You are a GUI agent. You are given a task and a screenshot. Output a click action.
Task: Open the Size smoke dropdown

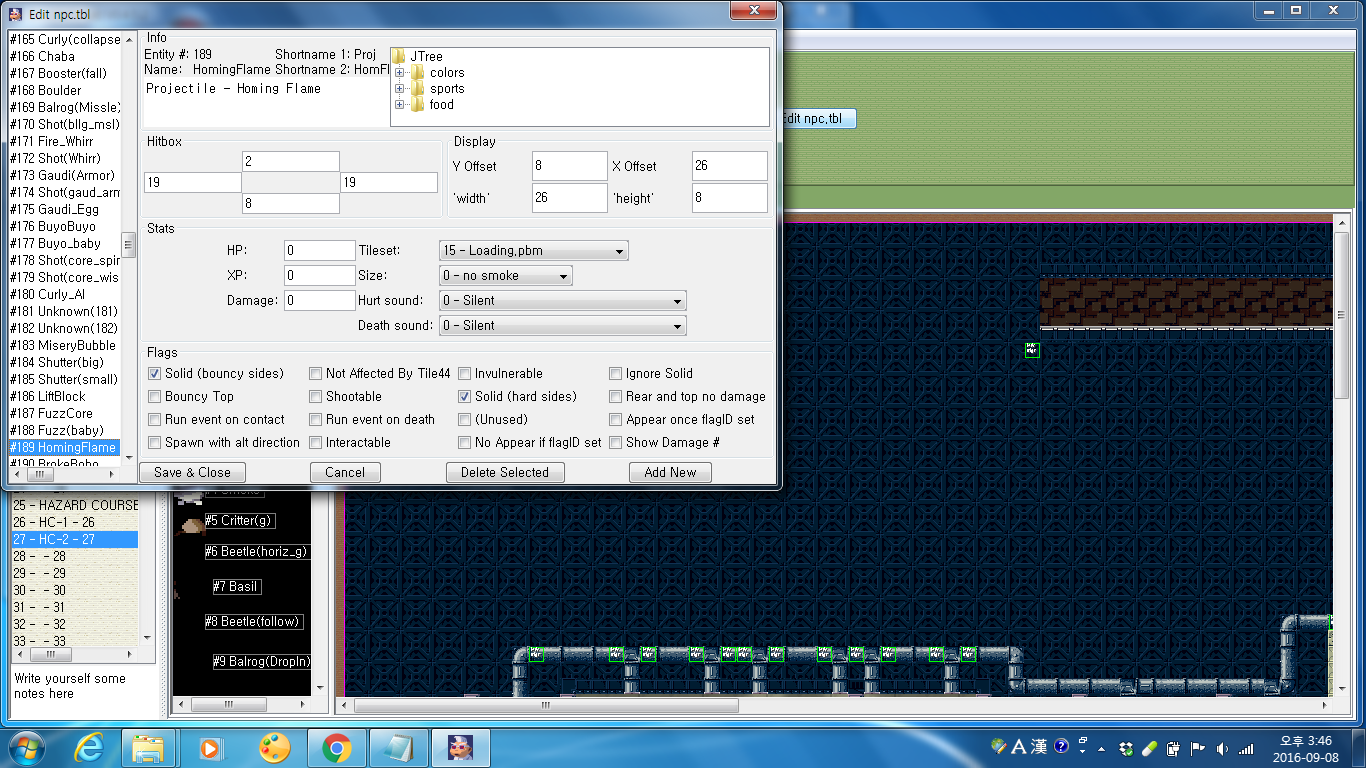(506, 275)
